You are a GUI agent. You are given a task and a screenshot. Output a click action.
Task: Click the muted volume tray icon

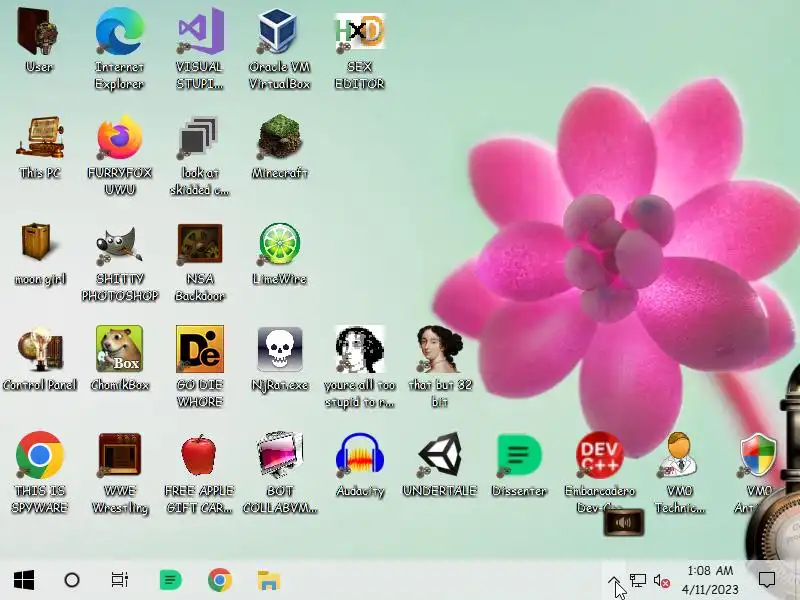click(x=662, y=581)
